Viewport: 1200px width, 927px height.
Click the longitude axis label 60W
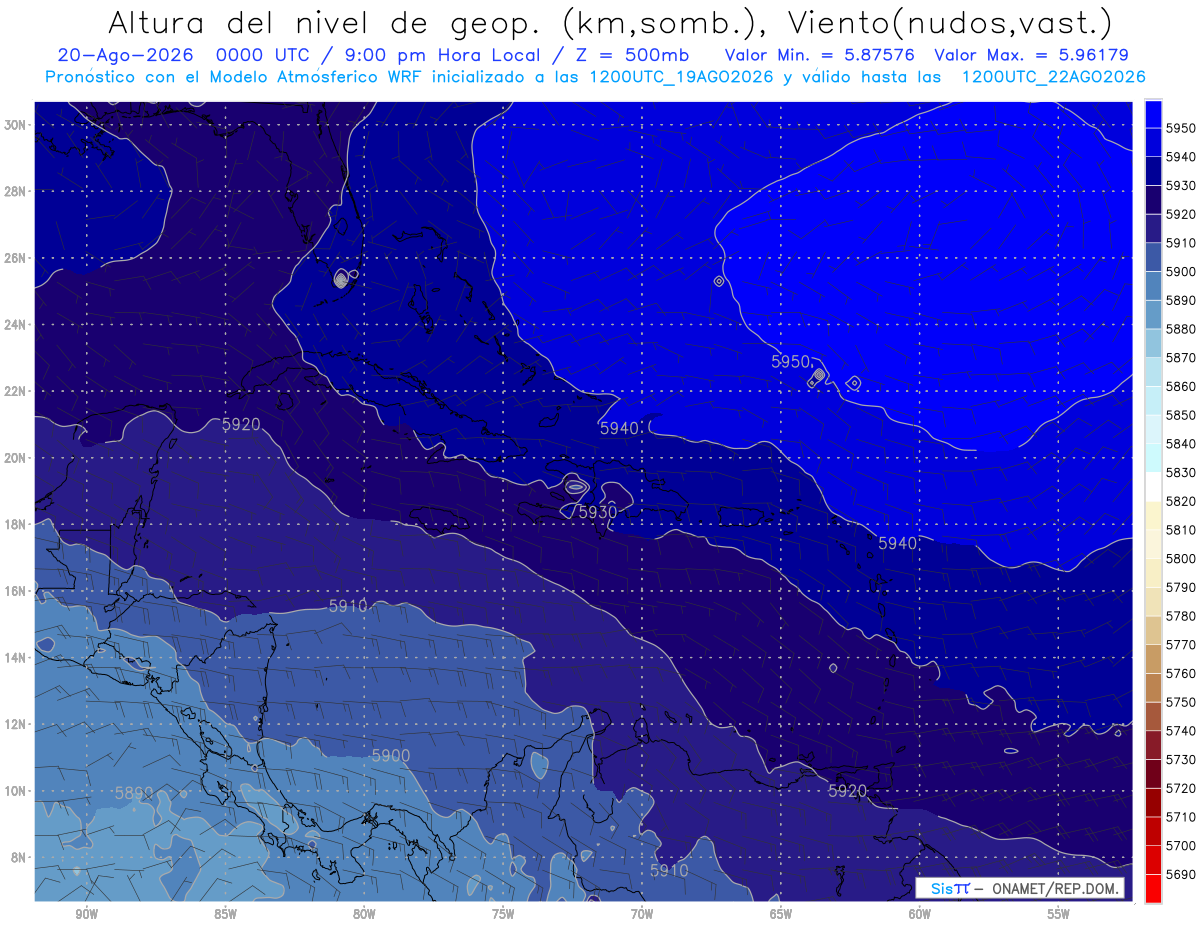[920, 913]
